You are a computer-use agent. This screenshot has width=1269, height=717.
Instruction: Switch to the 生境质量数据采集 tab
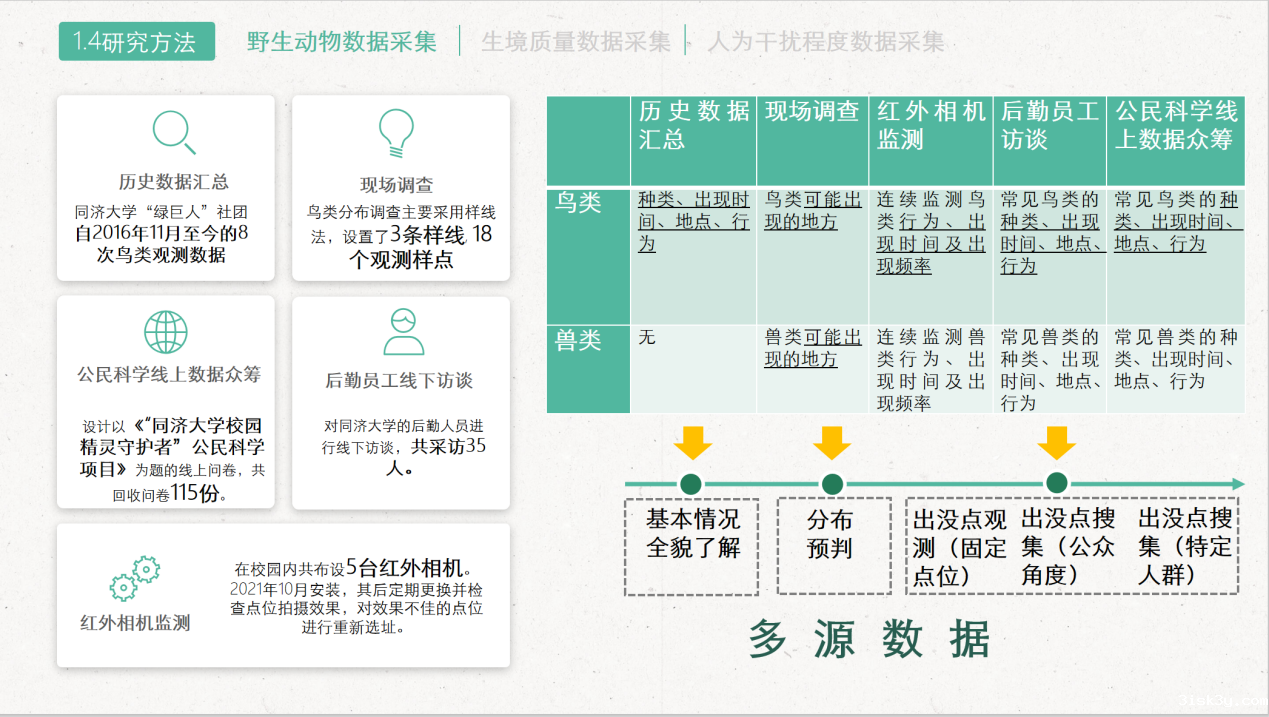576,42
